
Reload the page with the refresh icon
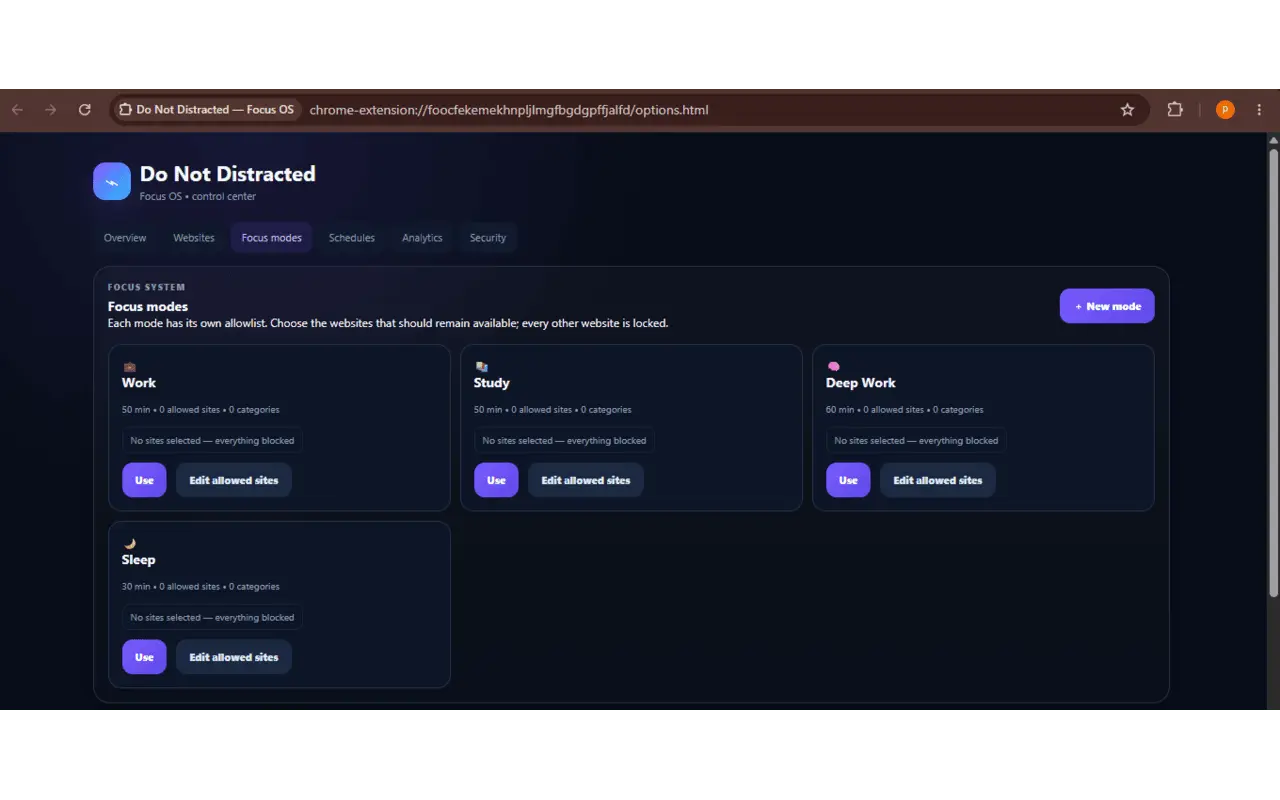(x=85, y=110)
